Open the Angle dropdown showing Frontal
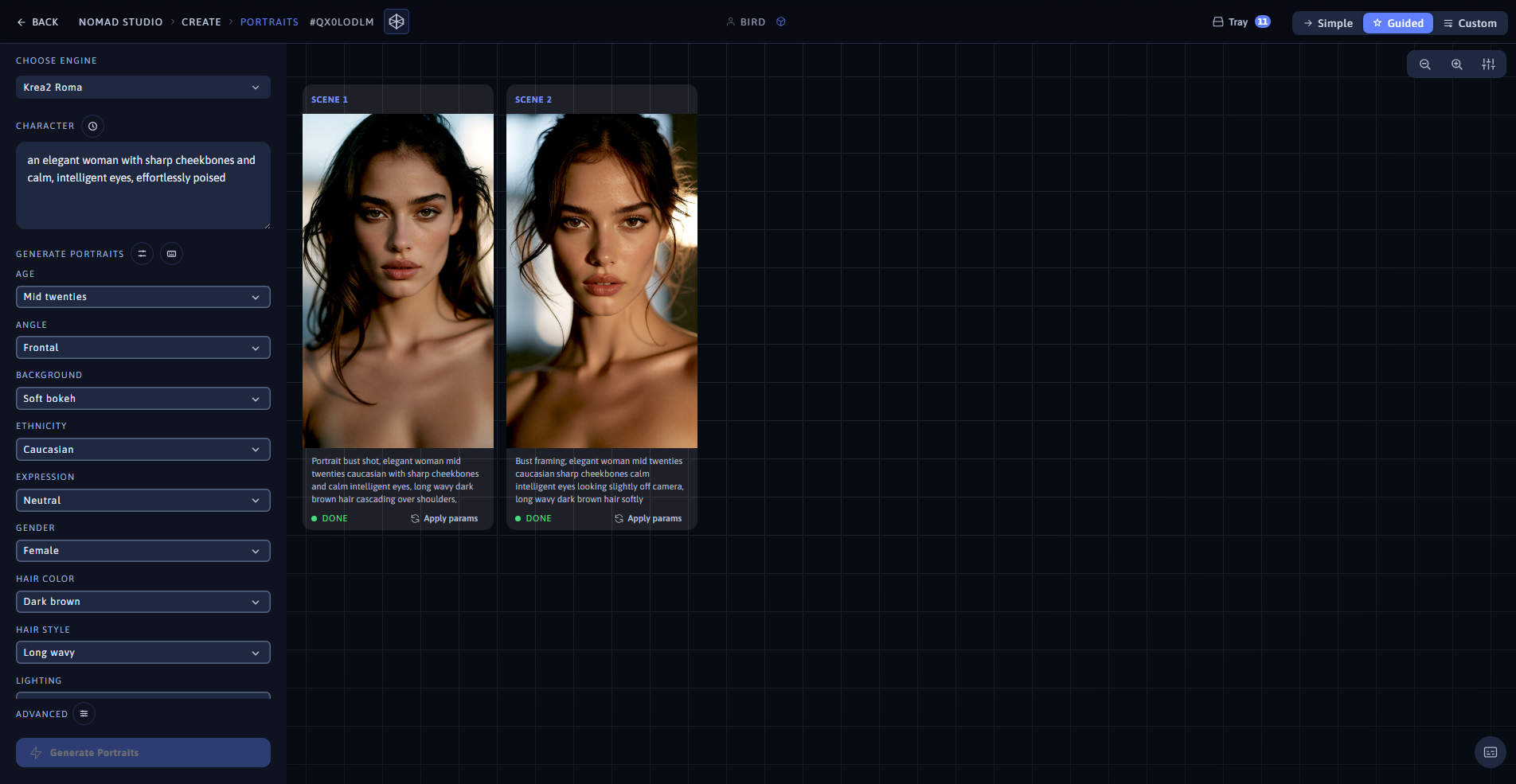This screenshot has height=784, width=1516. pos(143,348)
